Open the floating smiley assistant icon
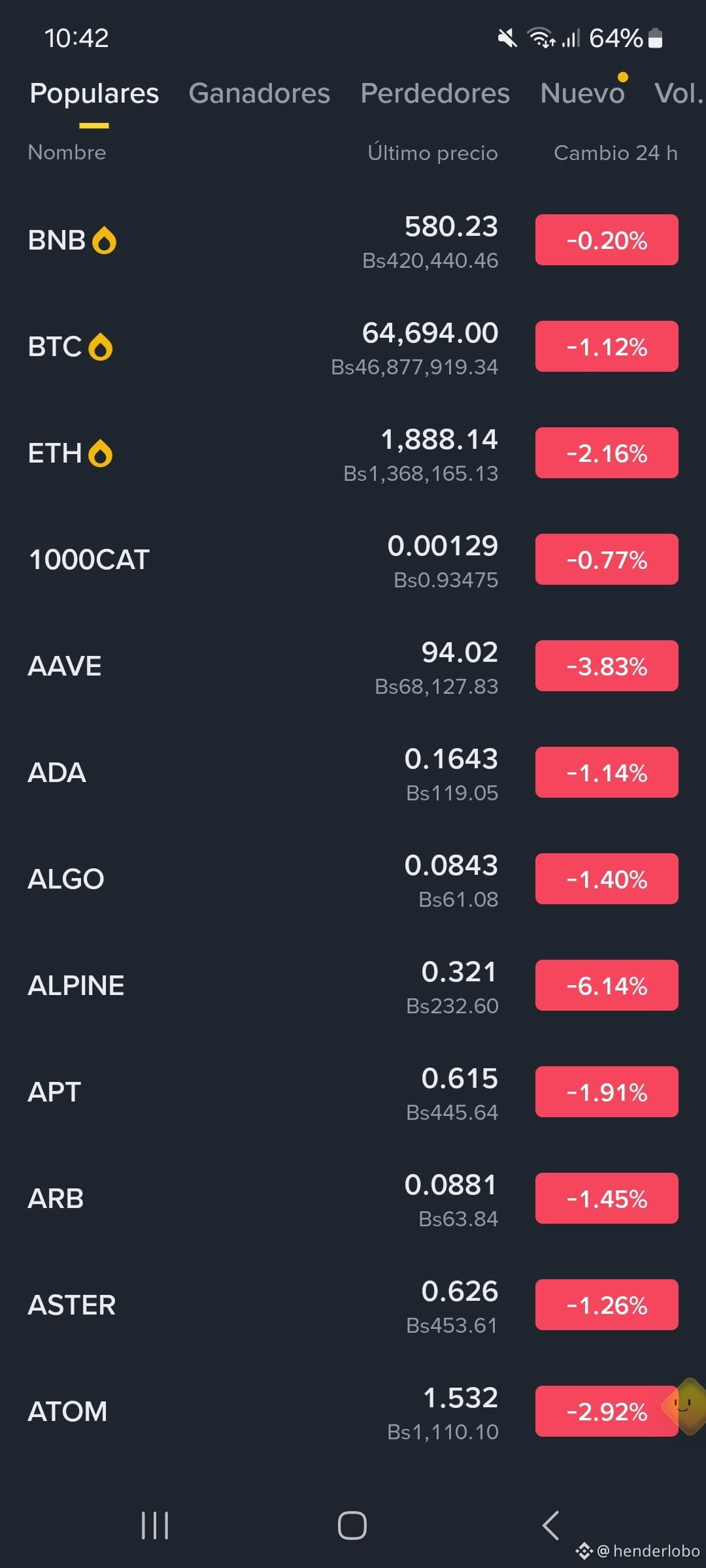This screenshot has height=1568, width=706. tap(685, 1406)
